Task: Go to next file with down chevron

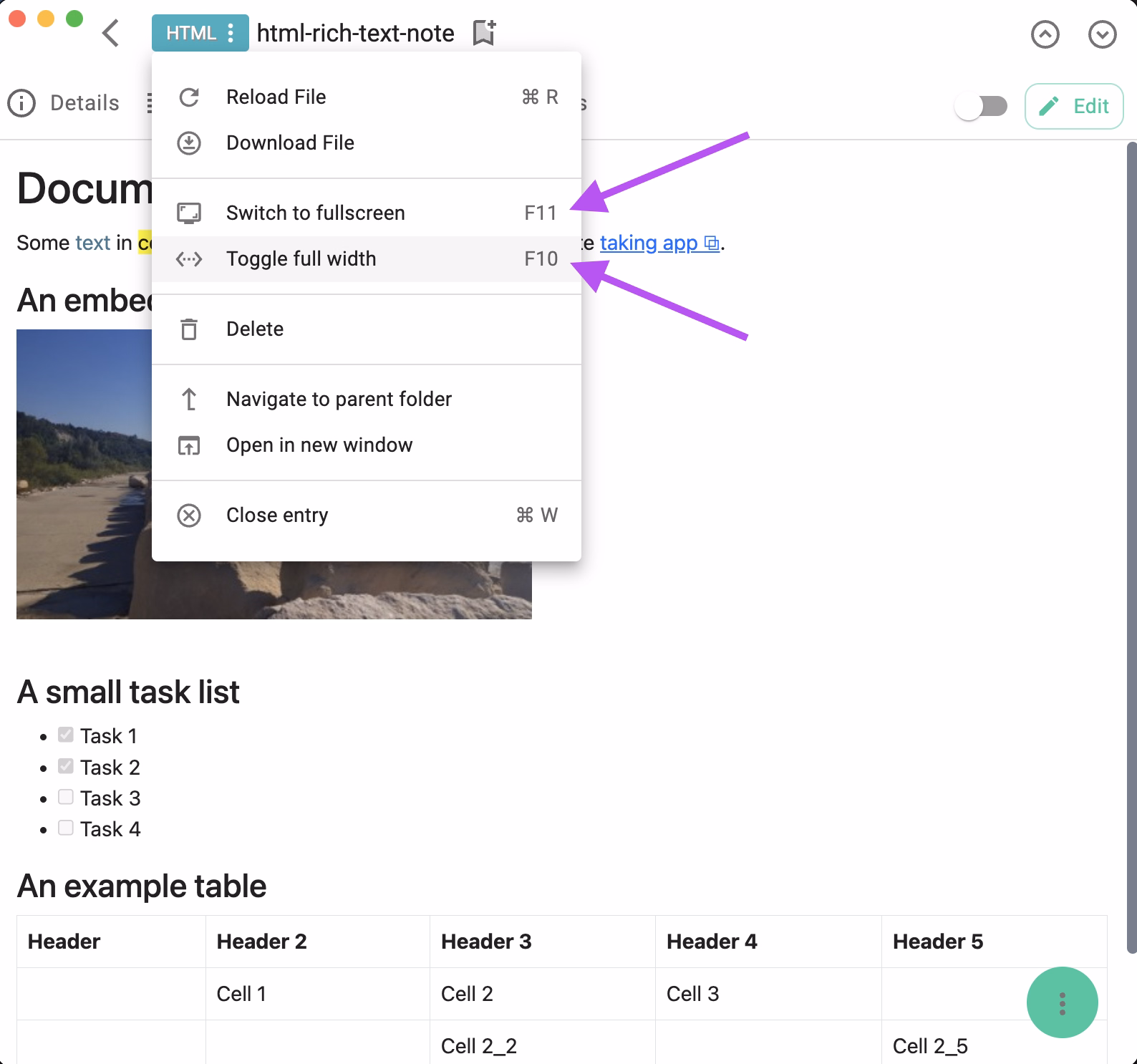Action: pos(1102,34)
